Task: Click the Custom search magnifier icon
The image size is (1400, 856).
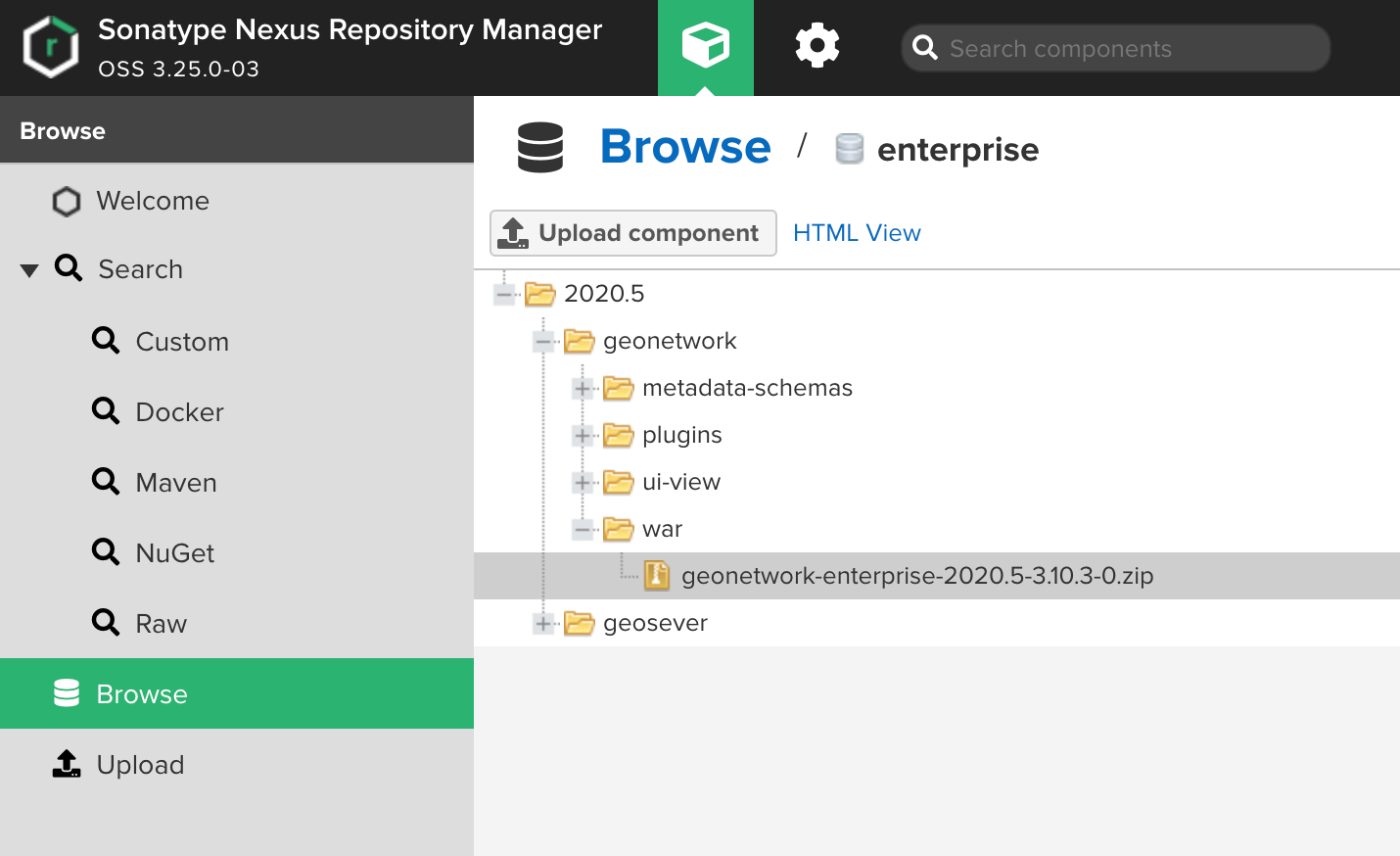Action: (x=106, y=341)
